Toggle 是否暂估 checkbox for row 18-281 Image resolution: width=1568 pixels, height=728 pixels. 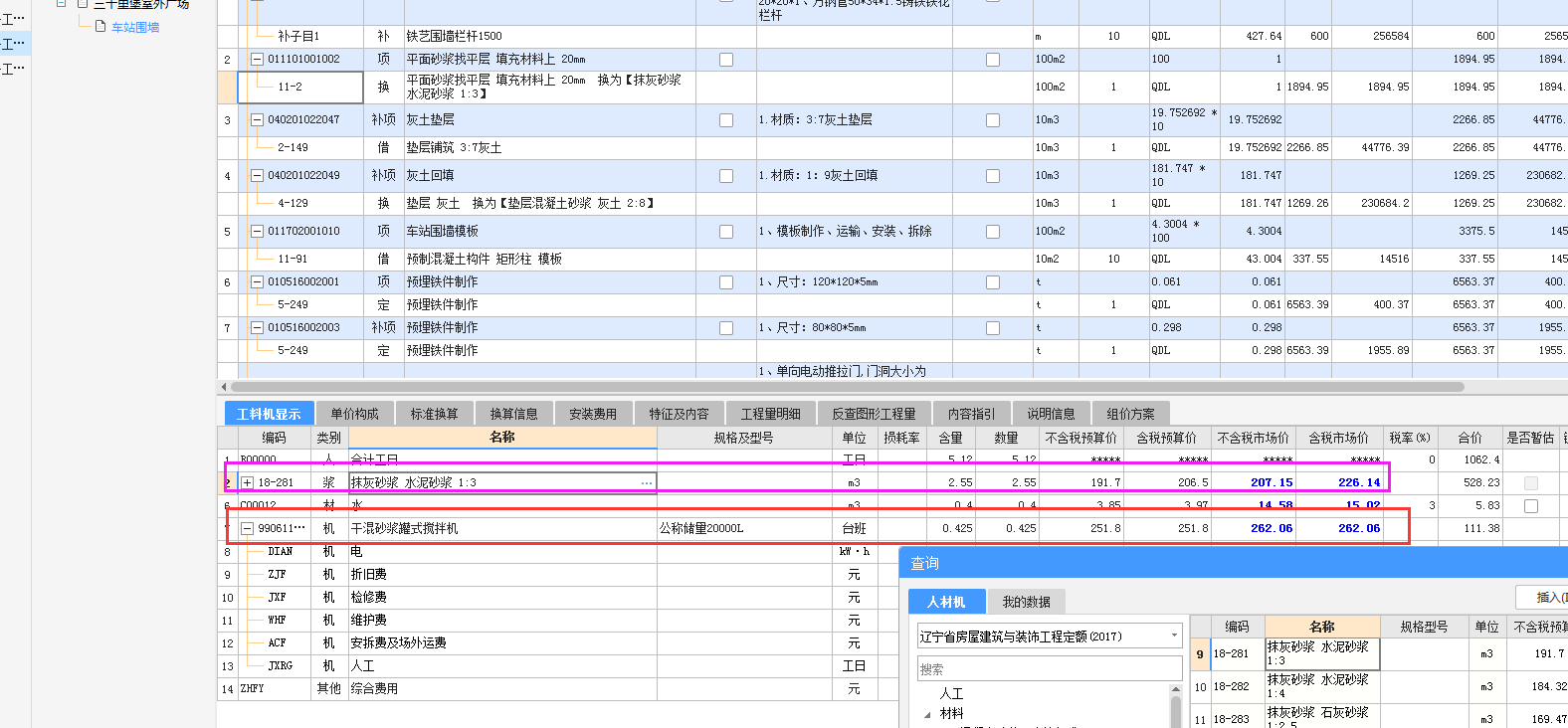pyautogui.click(x=1531, y=483)
